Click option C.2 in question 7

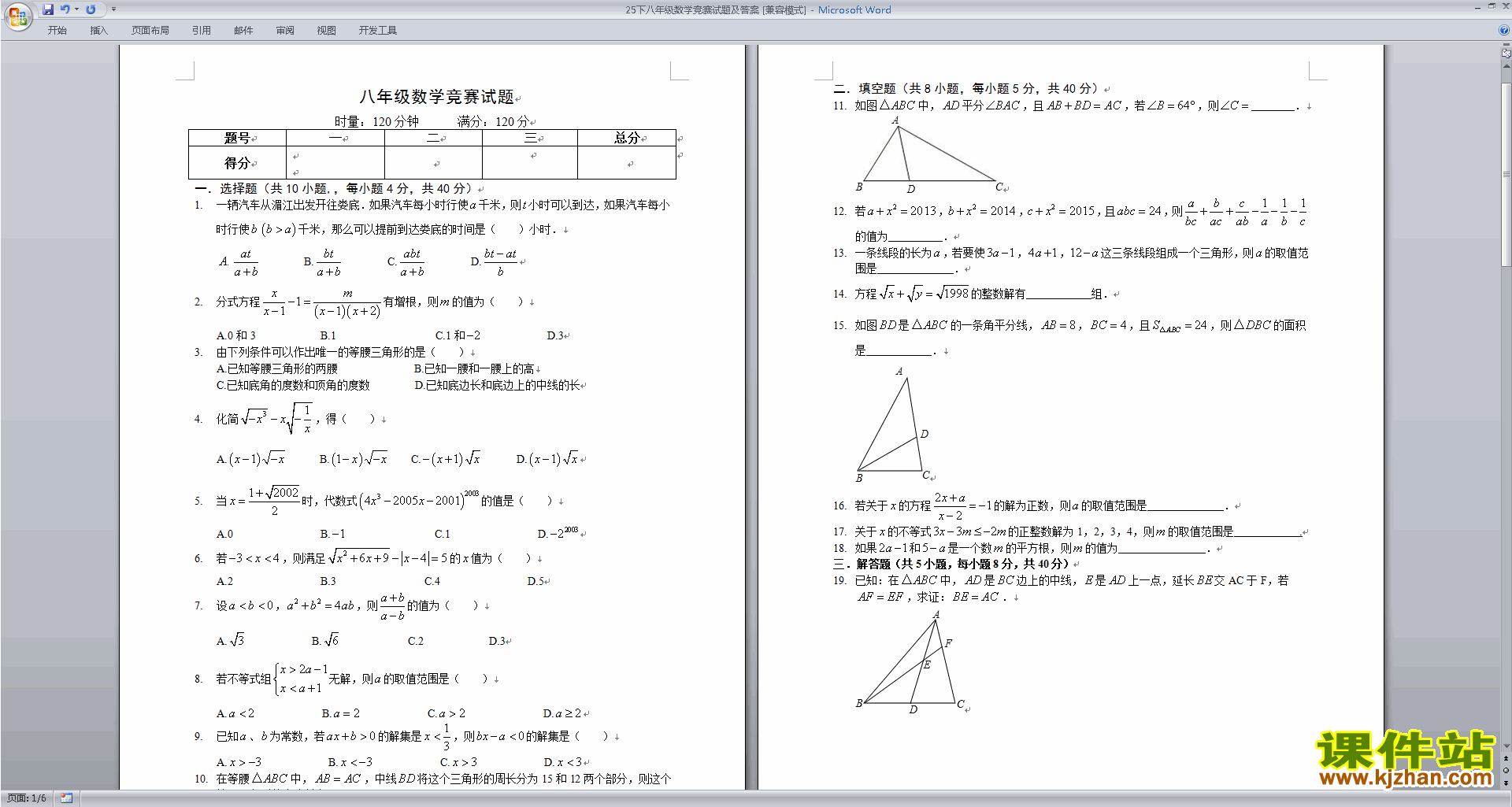click(x=416, y=641)
